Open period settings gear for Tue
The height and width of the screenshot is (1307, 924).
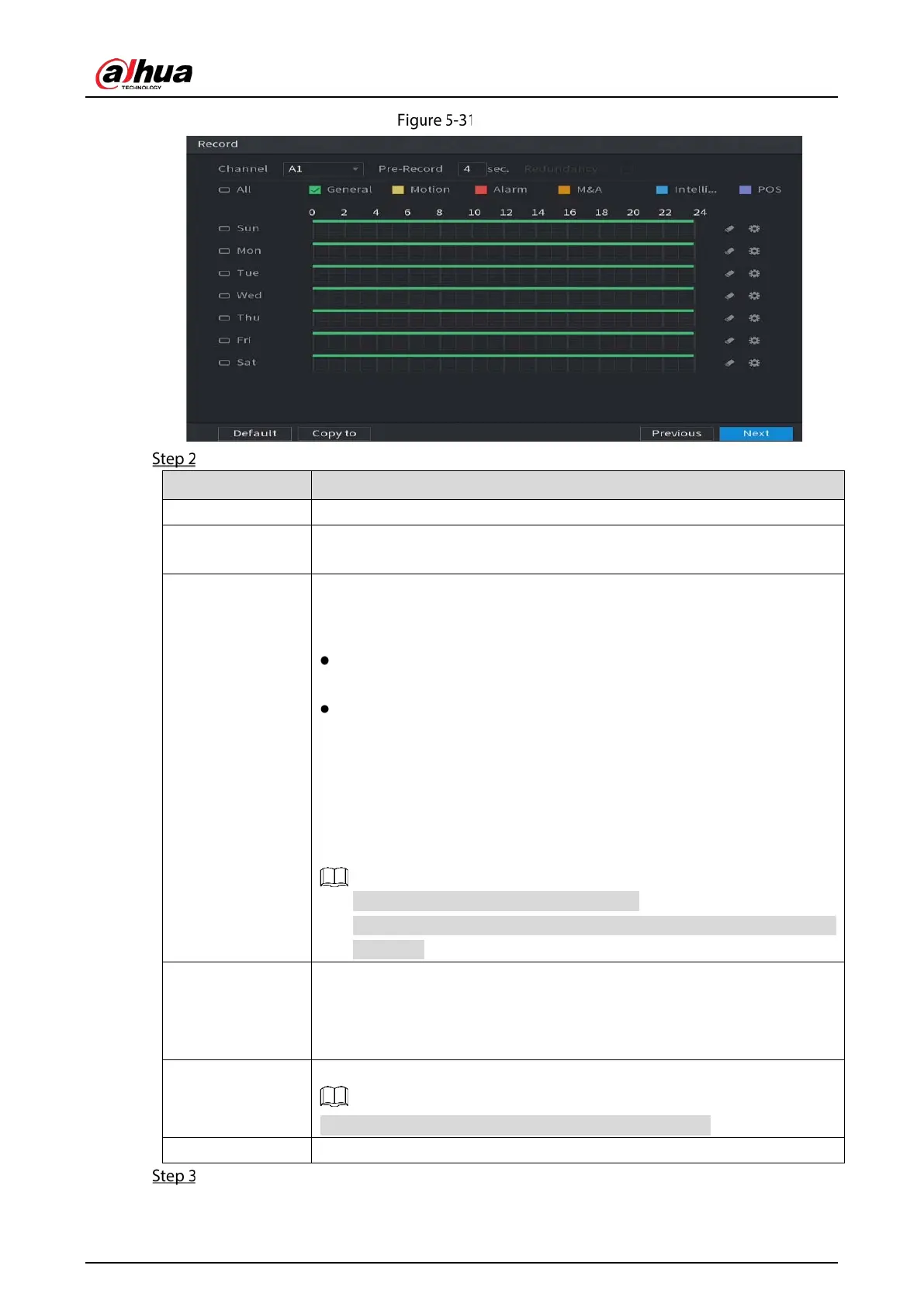[754, 274]
